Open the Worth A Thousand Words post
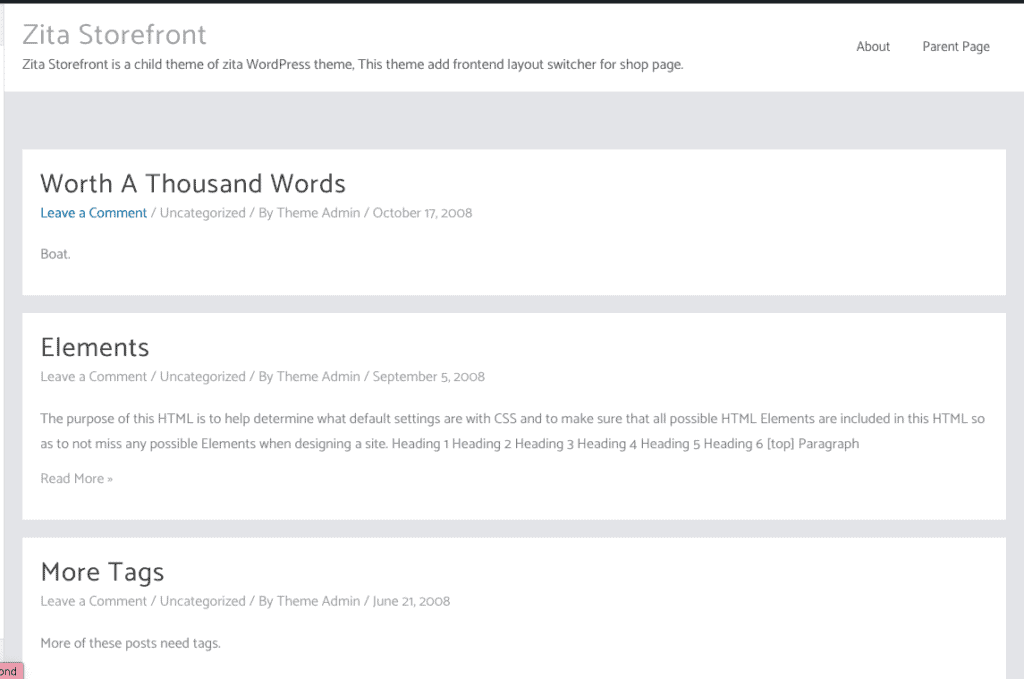 193,183
